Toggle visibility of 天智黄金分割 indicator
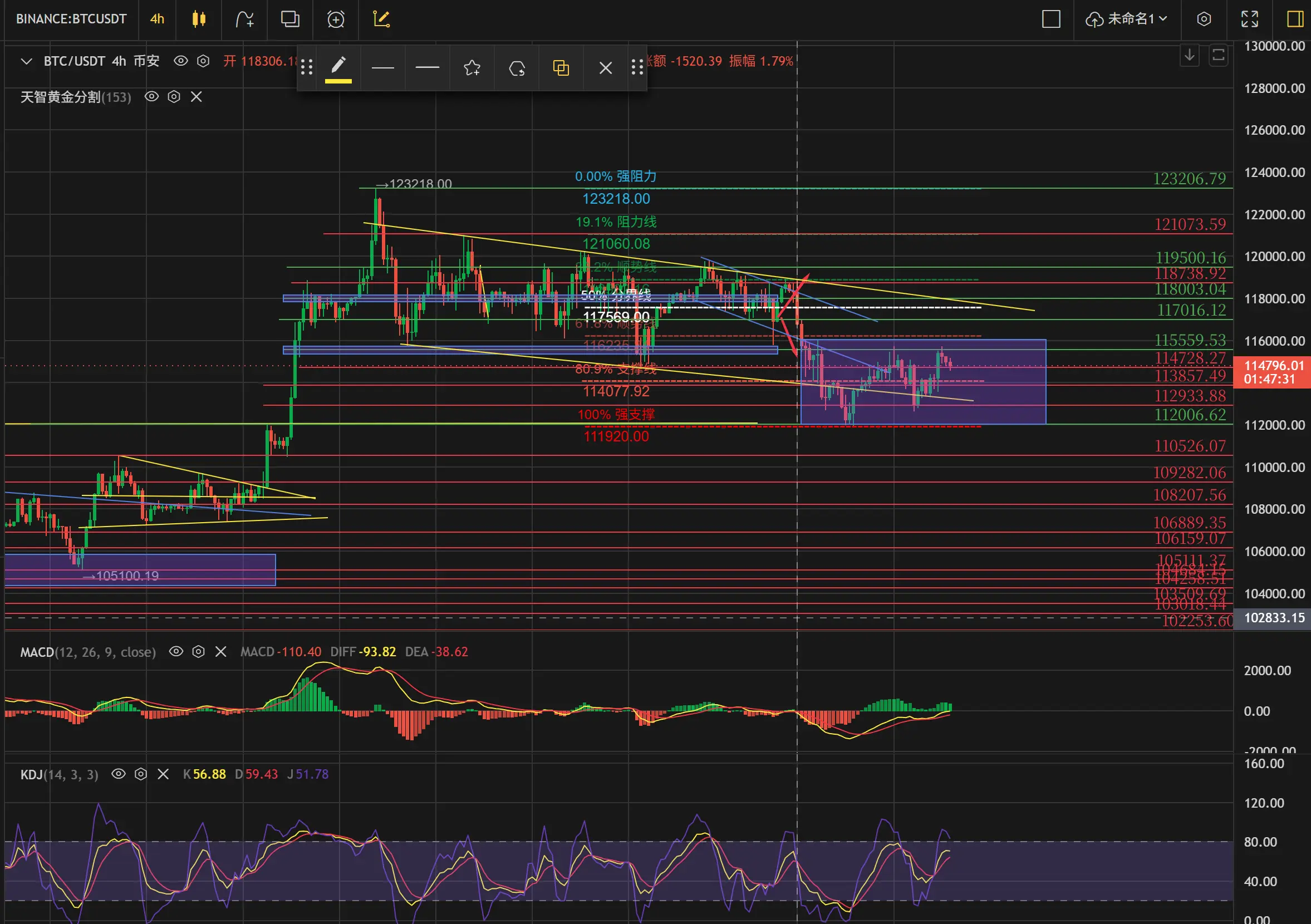Viewport: 1311px width, 924px height. click(x=151, y=96)
